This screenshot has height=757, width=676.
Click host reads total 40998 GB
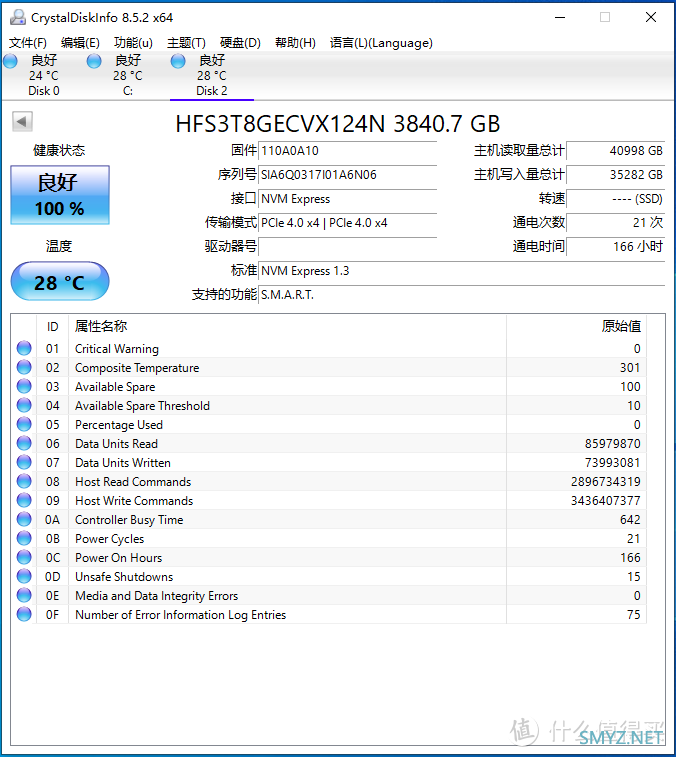[x=616, y=151]
